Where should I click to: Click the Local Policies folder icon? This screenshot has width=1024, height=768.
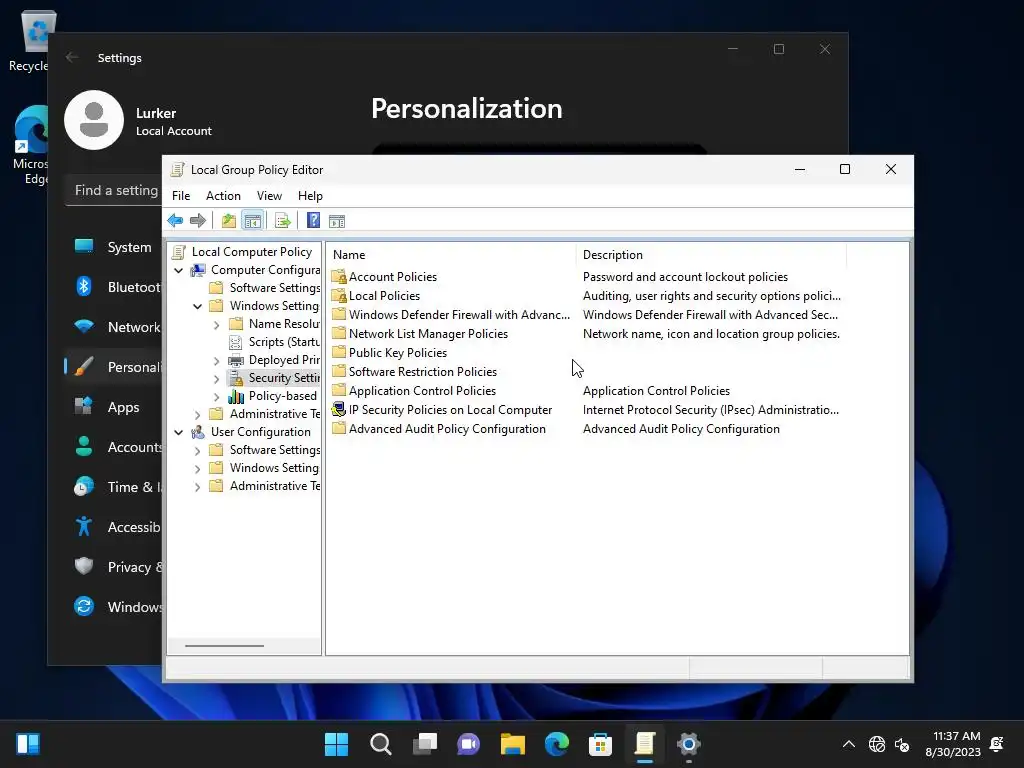click(338, 296)
